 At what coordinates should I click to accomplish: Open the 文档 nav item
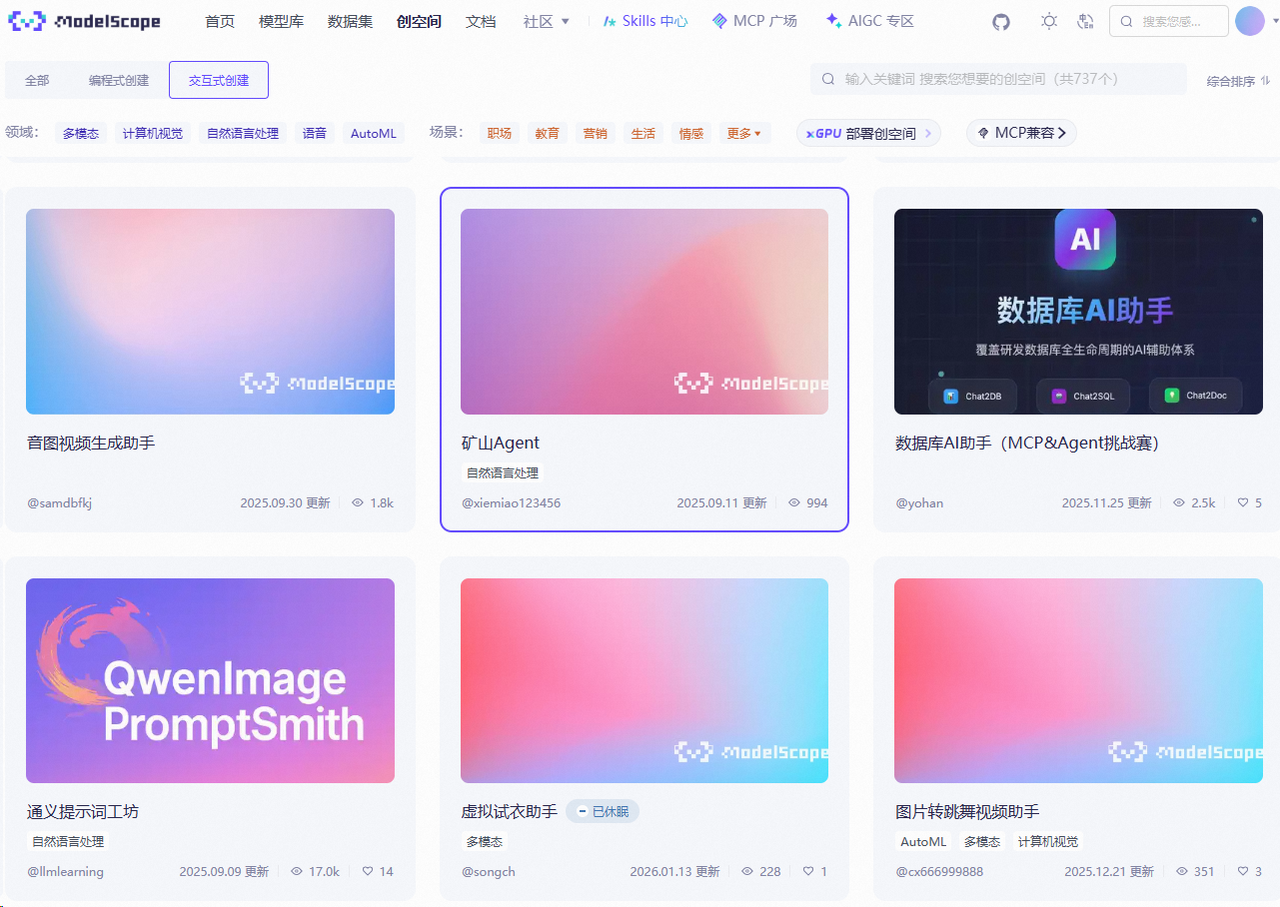(x=481, y=21)
